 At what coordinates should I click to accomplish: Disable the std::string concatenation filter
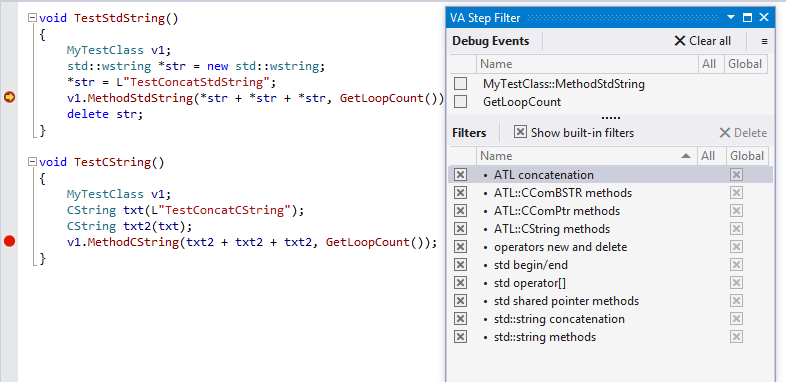click(x=460, y=319)
